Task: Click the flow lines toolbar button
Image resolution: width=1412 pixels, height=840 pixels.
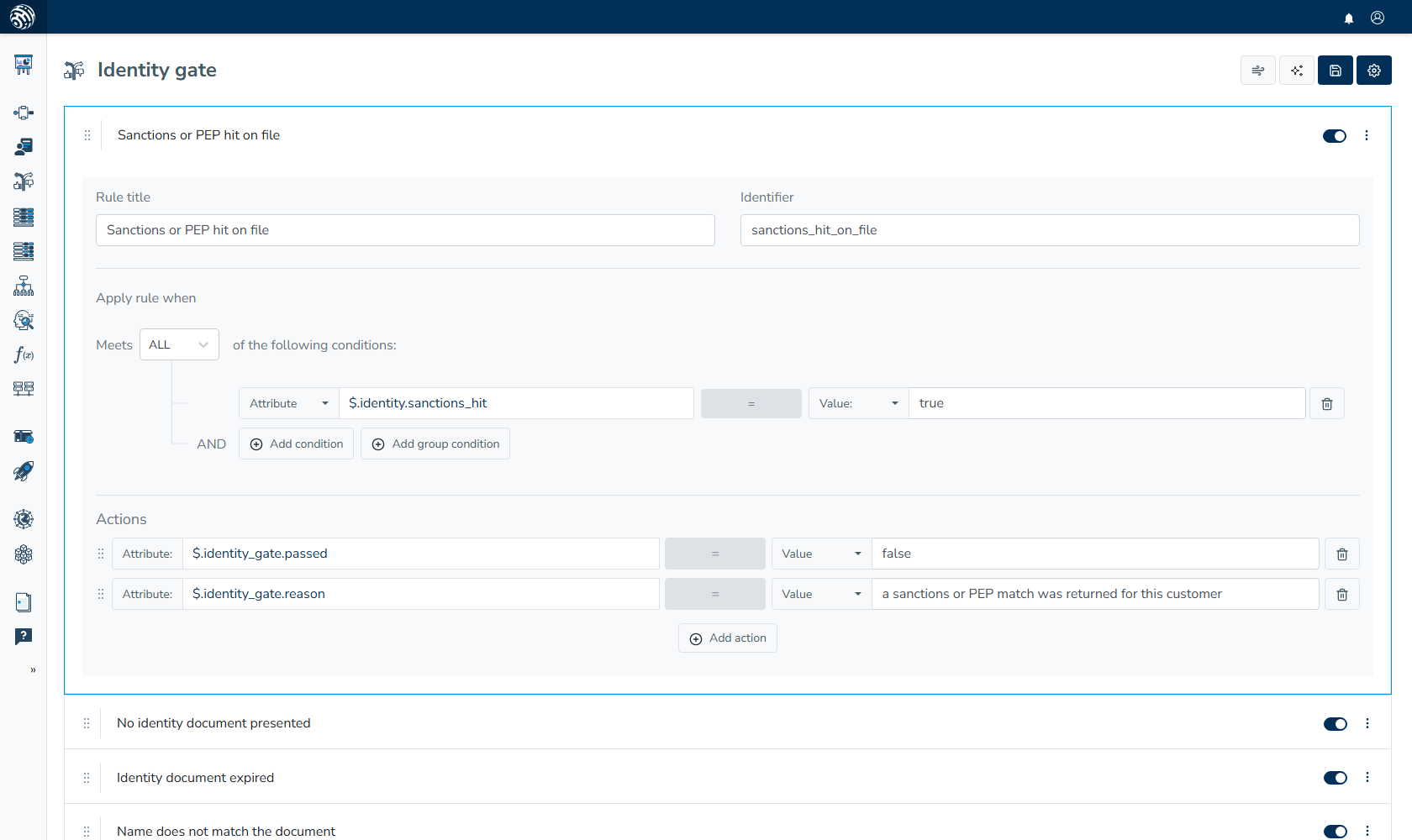Action: pyautogui.click(x=1258, y=71)
